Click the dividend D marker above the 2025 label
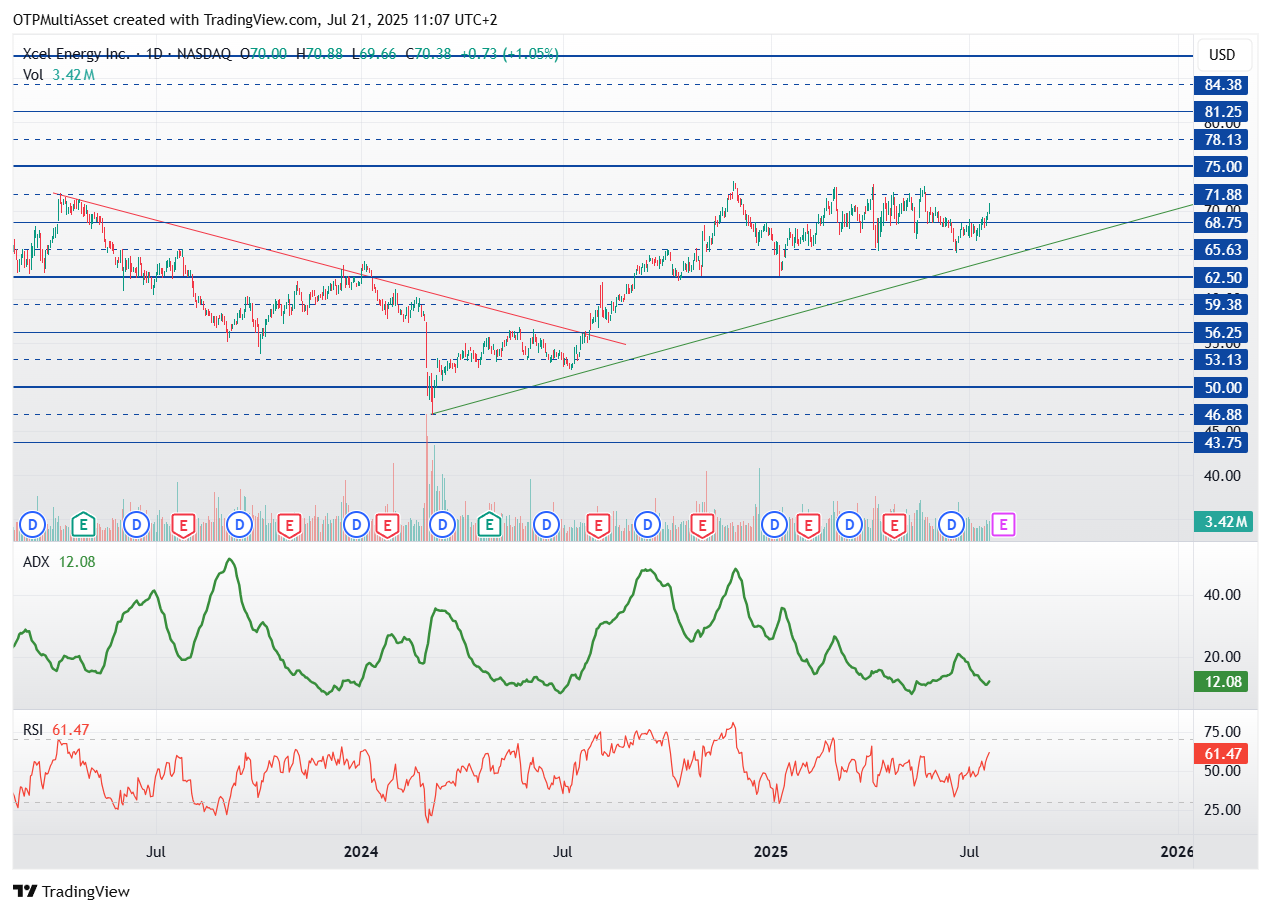Image resolution: width=1271 pixels, height=913 pixels. [x=773, y=524]
